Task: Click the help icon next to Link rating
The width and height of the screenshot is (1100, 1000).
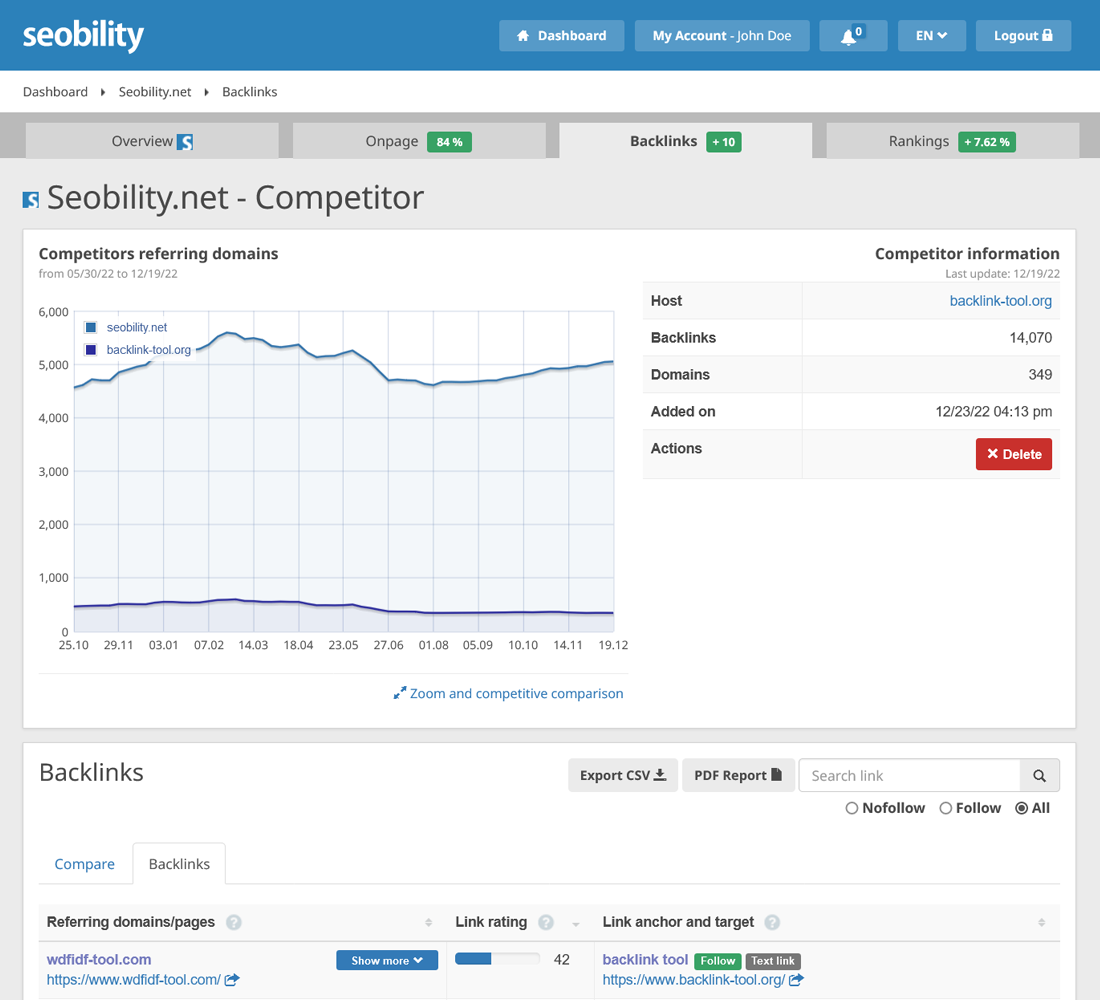Action: (546, 922)
